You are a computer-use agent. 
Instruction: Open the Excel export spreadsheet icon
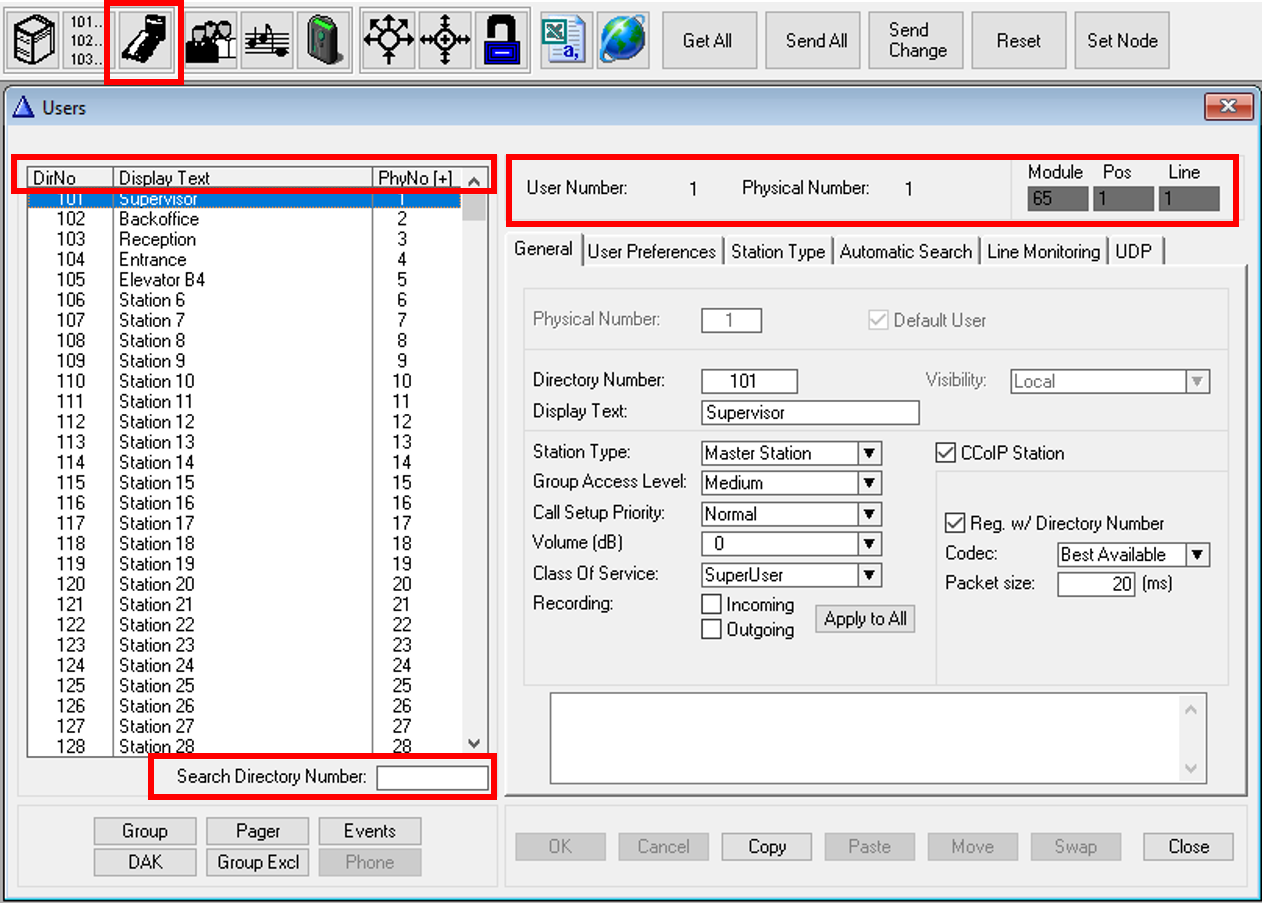[x=566, y=40]
